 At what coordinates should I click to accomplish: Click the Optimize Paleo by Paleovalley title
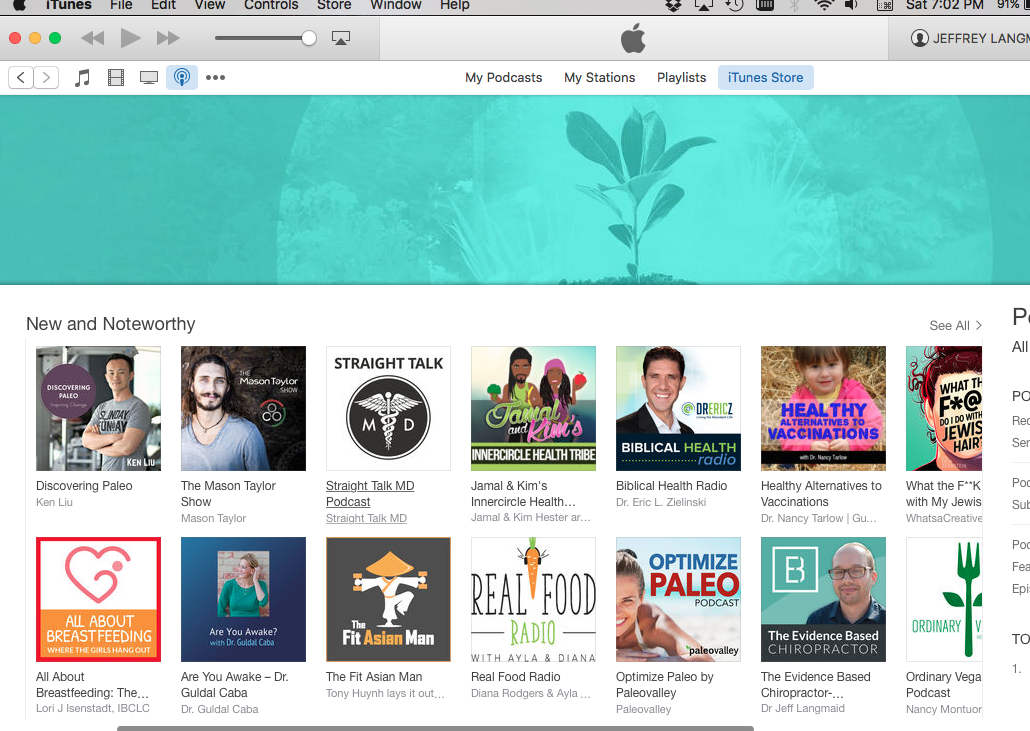point(665,684)
